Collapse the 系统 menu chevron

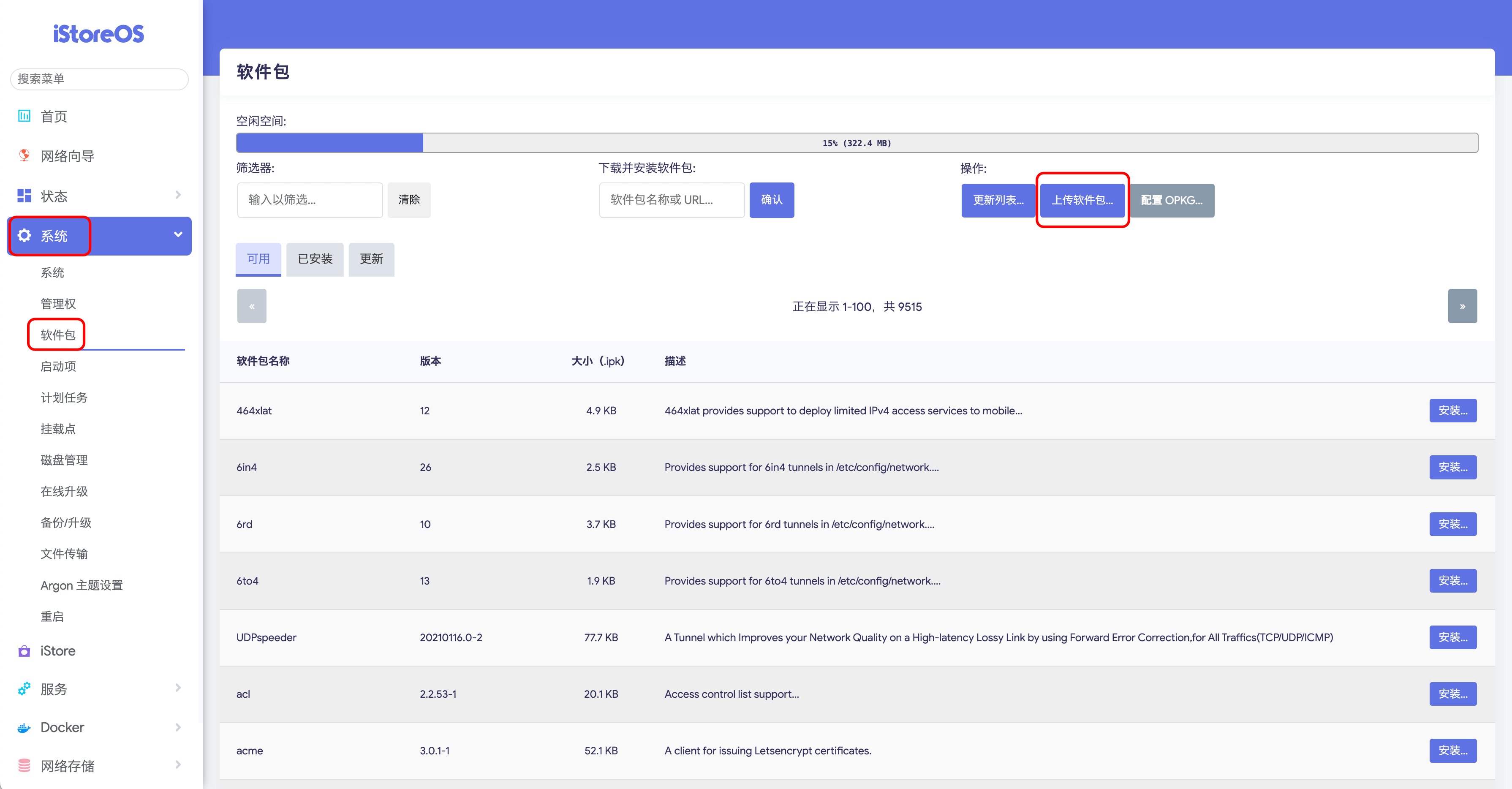(x=178, y=235)
